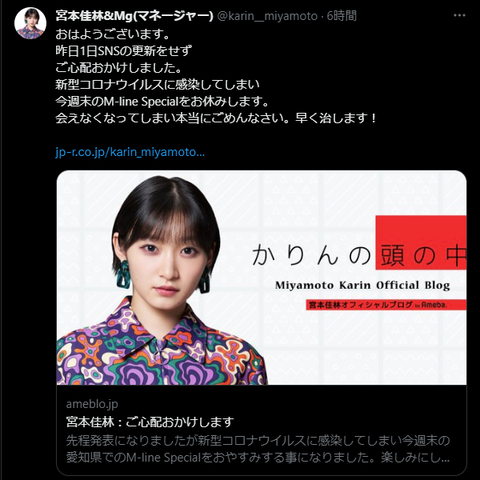
Task: Click the ameblo.jp domain label
Action: tap(92, 404)
